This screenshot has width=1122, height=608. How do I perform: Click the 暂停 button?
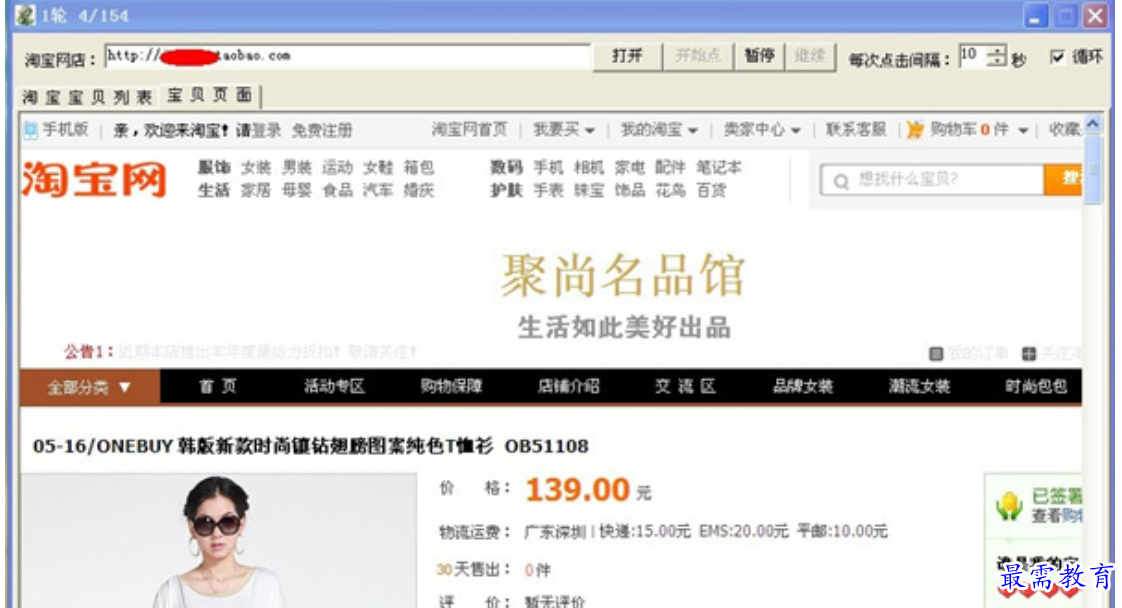click(759, 56)
